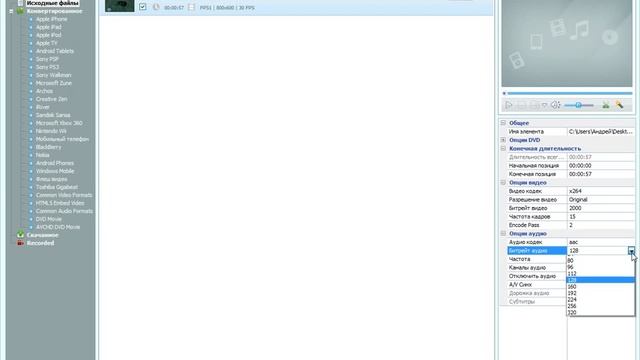Mute audio with the speaker icon
The height and width of the screenshot is (360, 640).
point(556,105)
